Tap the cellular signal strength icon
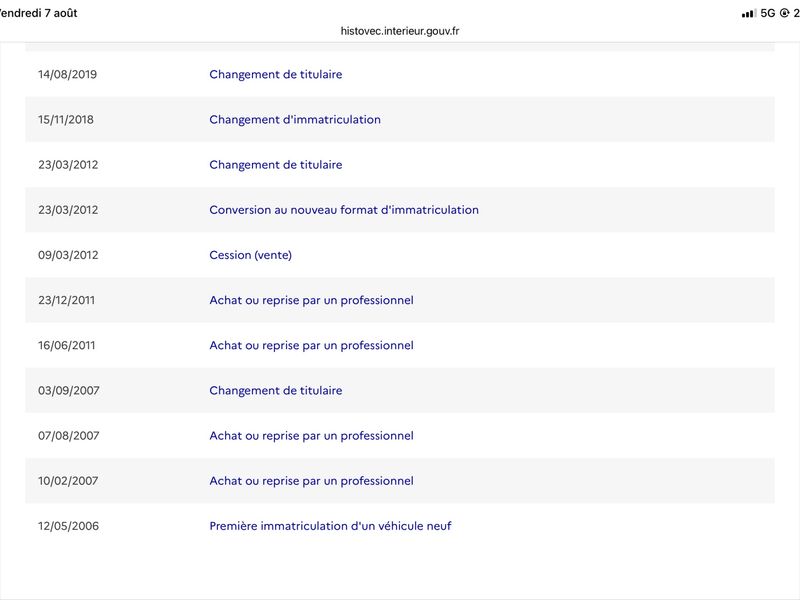Screen dimensions: 800x600 click(748, 13)
